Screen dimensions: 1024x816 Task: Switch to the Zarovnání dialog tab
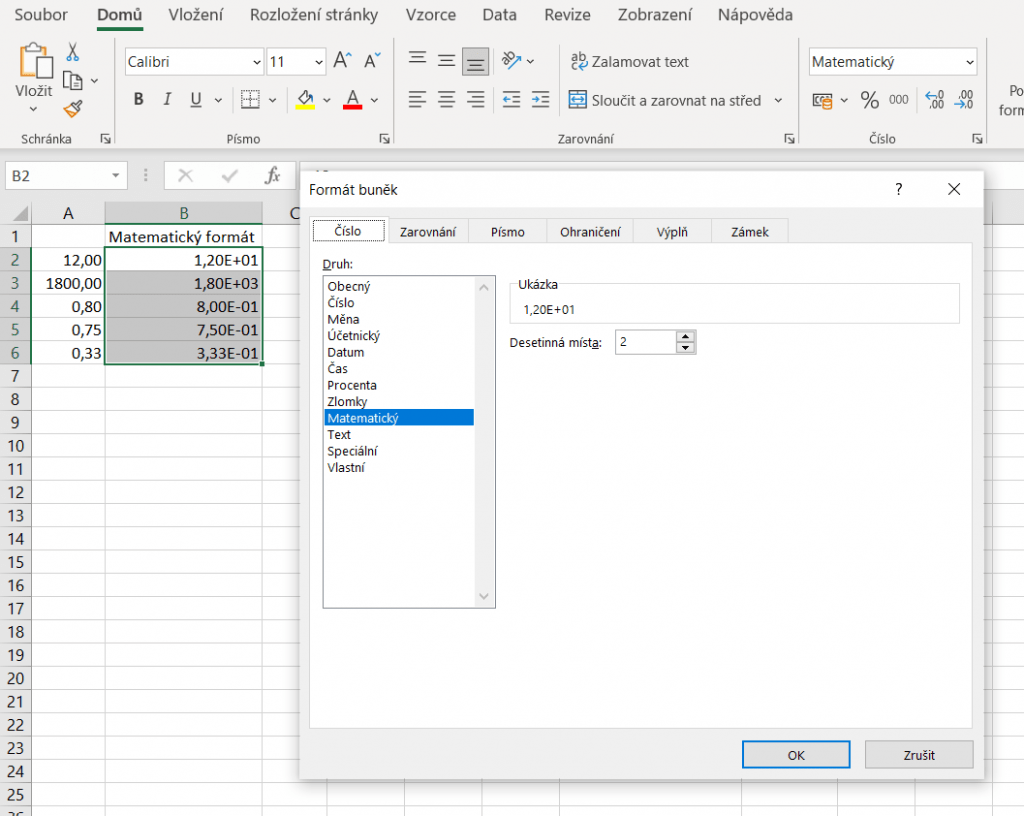click(x=428, y=232)
